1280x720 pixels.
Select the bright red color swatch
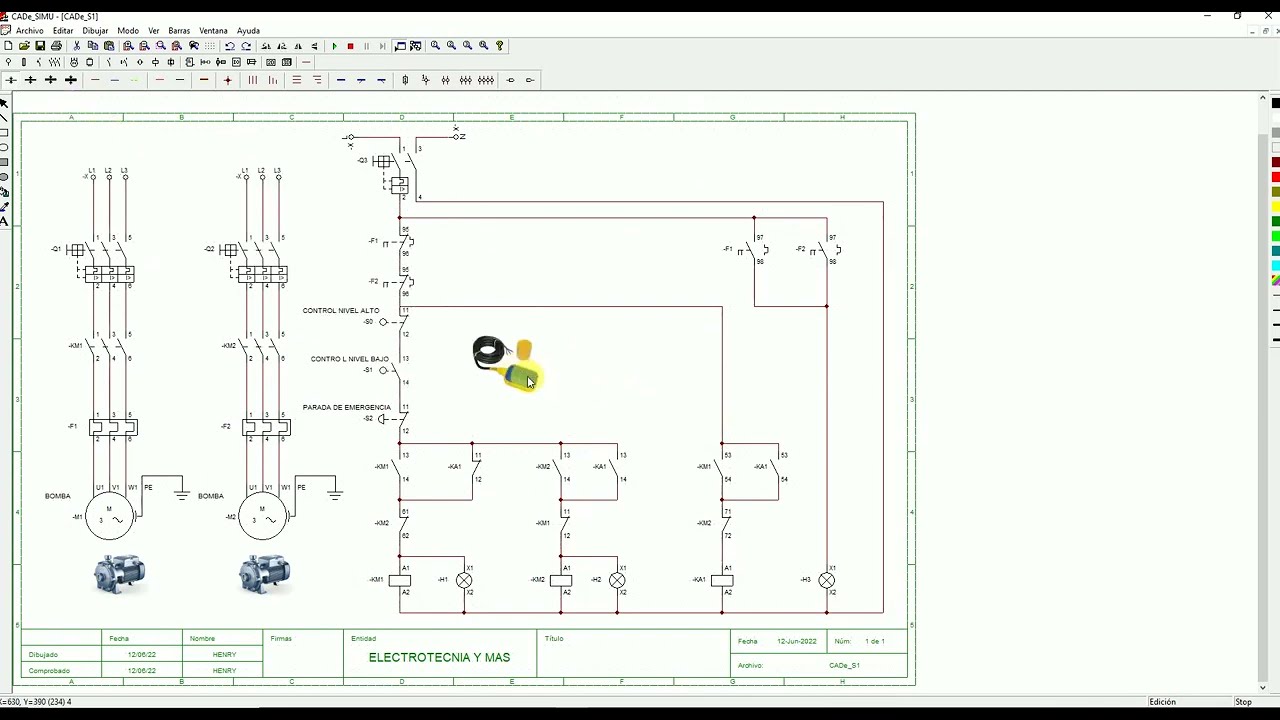1276,177
